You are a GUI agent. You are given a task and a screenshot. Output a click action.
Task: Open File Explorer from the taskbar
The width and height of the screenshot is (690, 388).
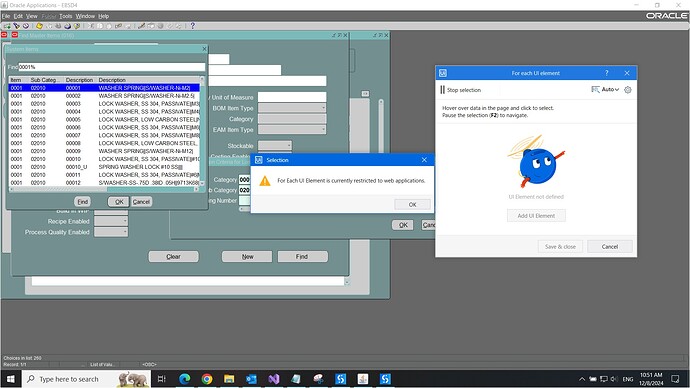pyautogui.click(x=229, y=379)
